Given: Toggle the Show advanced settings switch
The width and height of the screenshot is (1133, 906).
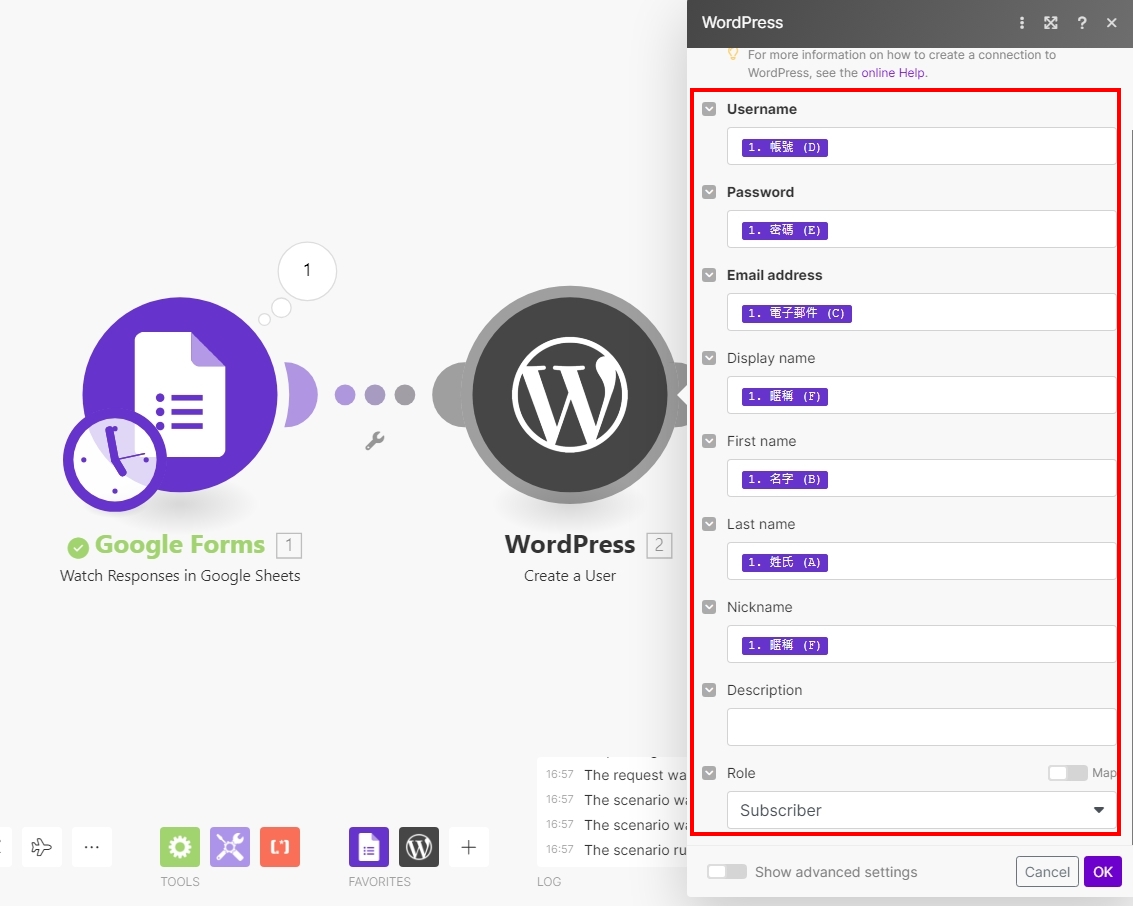Looking at the screenshot, I should 727,872.
